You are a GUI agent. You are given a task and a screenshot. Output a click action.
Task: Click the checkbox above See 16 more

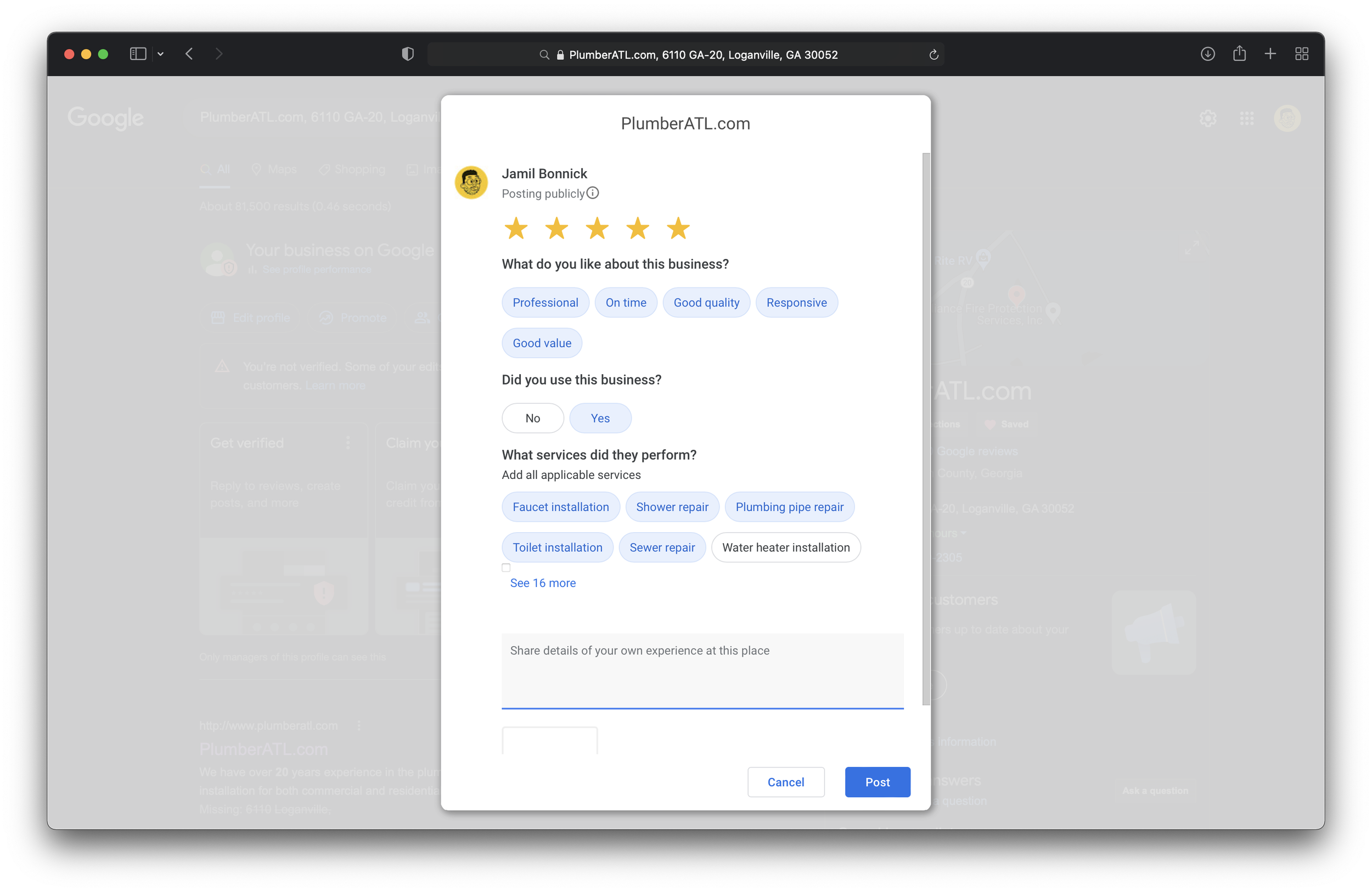point(505,568)
